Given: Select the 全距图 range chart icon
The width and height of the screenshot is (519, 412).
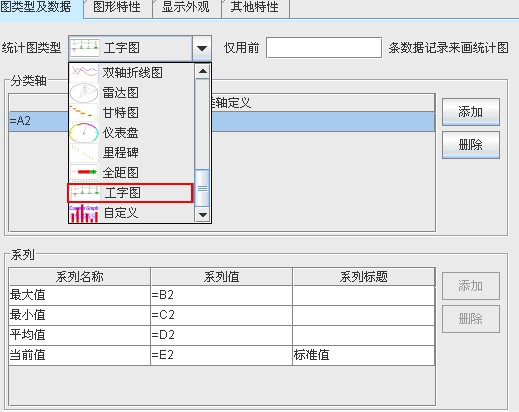Looking at the screenshot, I should click(84, 173).
